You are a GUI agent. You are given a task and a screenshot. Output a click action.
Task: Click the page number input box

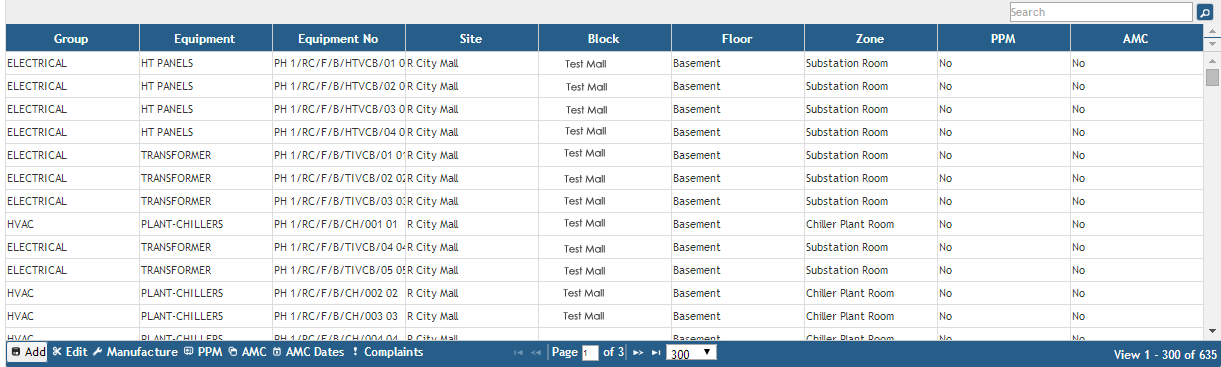coord(590,353)
